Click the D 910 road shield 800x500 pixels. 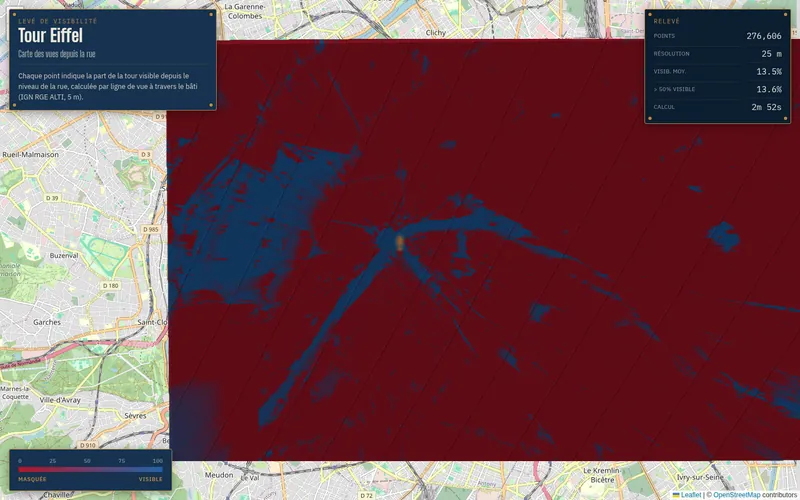pos(88,445)
